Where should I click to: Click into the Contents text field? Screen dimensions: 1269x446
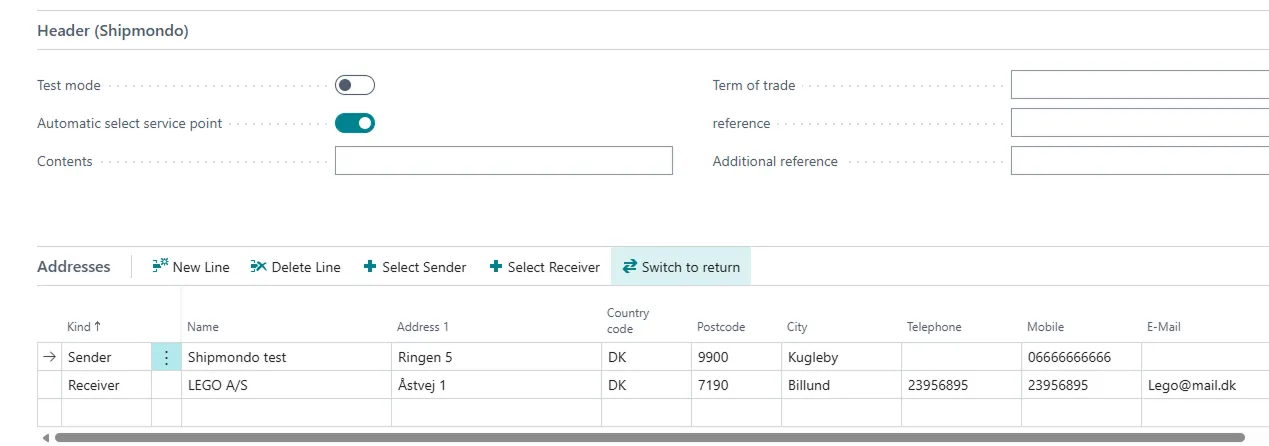(503, 161)
